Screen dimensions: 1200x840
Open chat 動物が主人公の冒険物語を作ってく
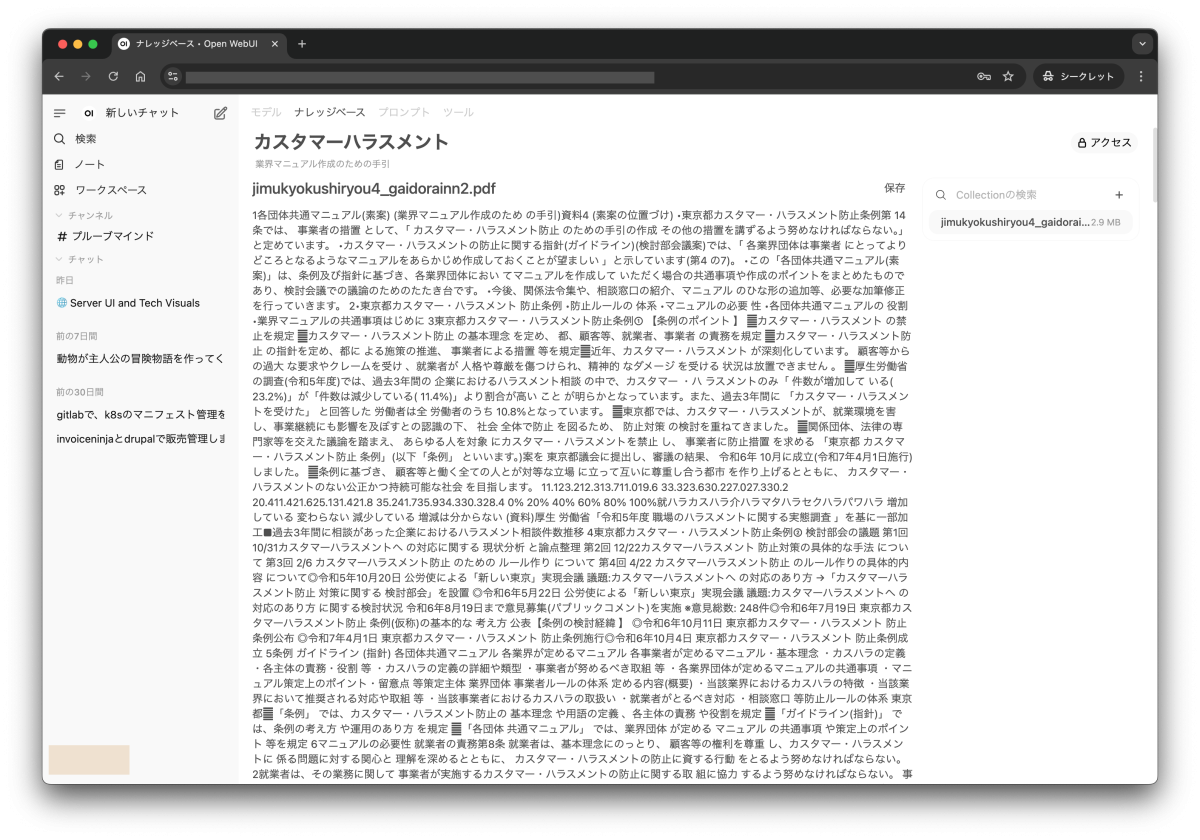(140, 358)
